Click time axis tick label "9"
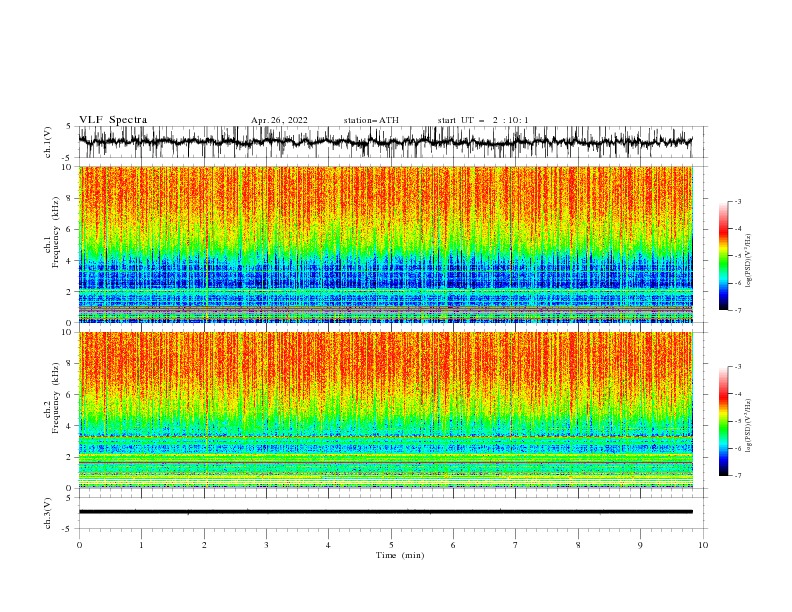The width and height of the screenshot is (792, 612). point(640,545)
